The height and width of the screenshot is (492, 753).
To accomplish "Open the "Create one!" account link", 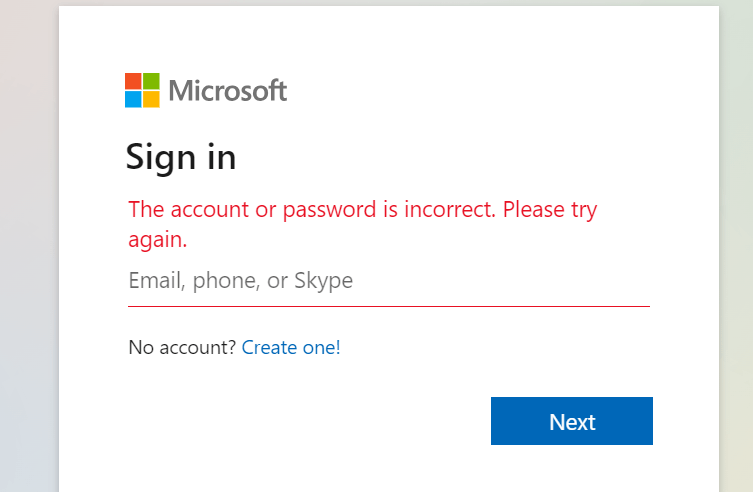I will 291,348.
